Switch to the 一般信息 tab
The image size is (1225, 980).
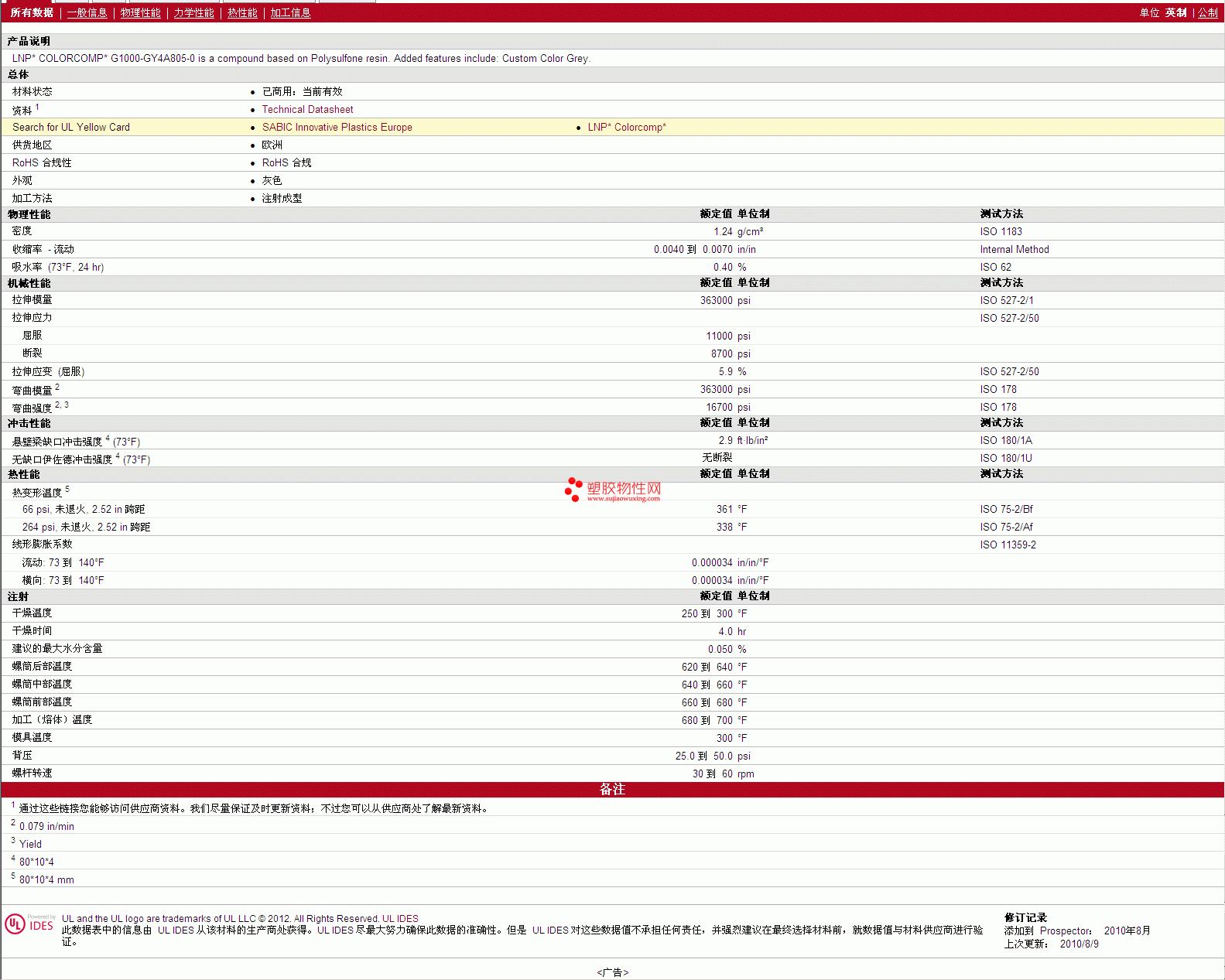pos(87,12)
